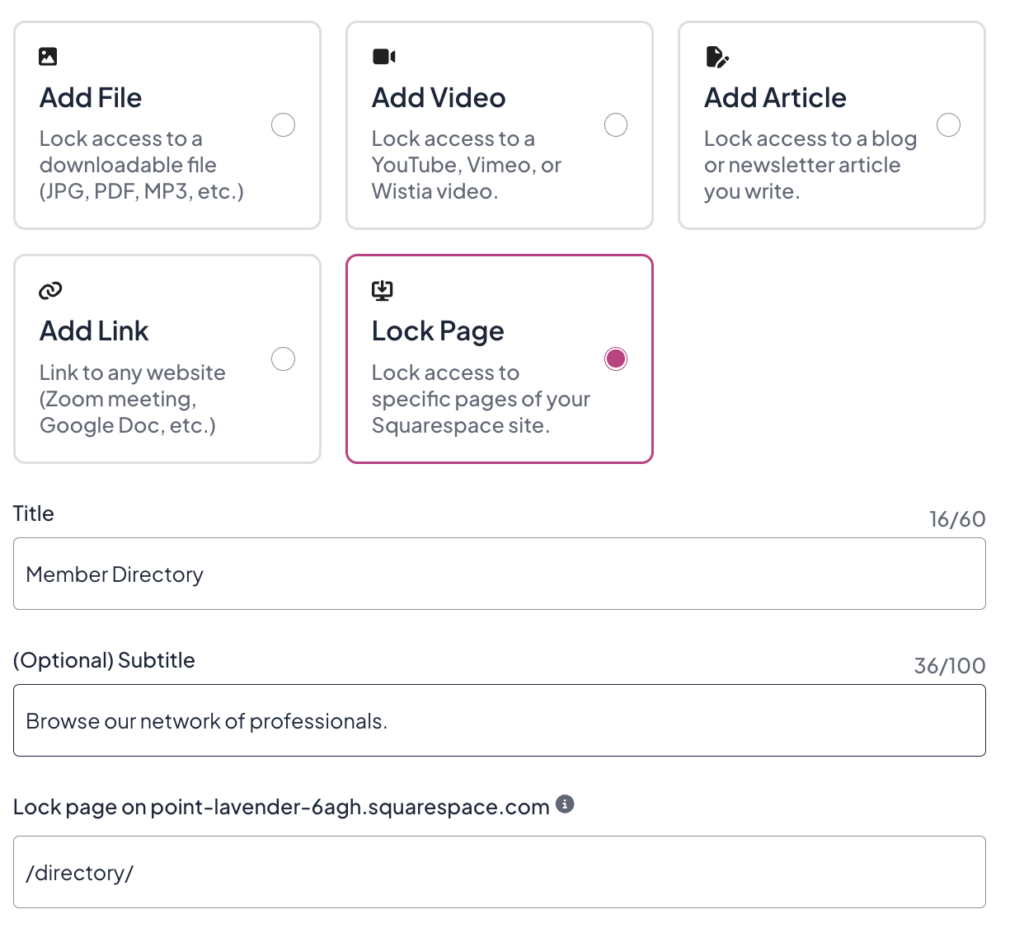
Task: Click the chain link icon on the Add Link card
Action: click(49, 289)
